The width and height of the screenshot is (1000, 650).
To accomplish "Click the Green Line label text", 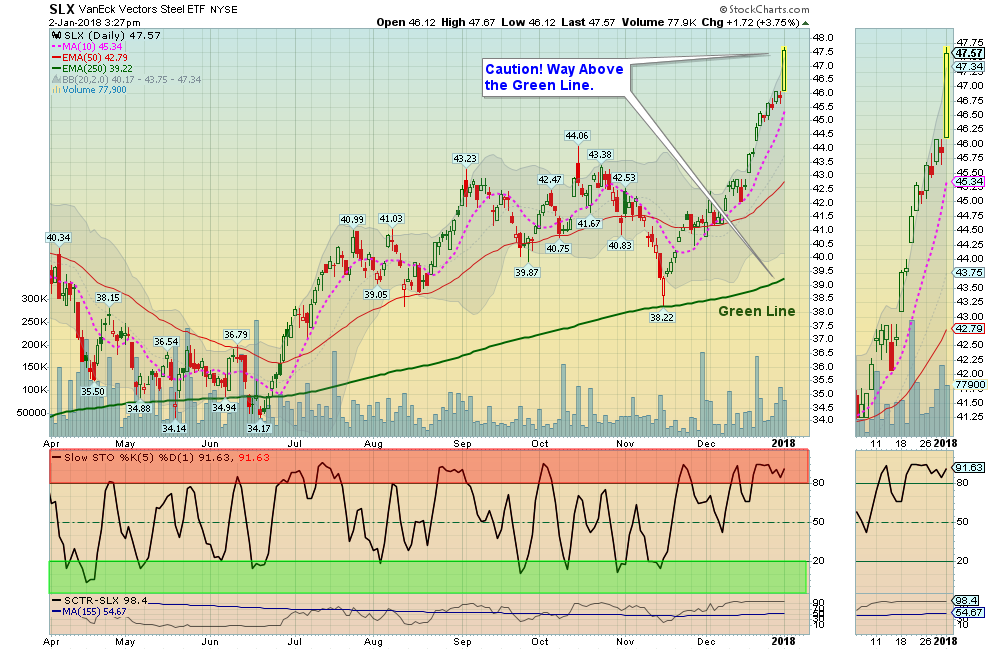I will 756,311.
